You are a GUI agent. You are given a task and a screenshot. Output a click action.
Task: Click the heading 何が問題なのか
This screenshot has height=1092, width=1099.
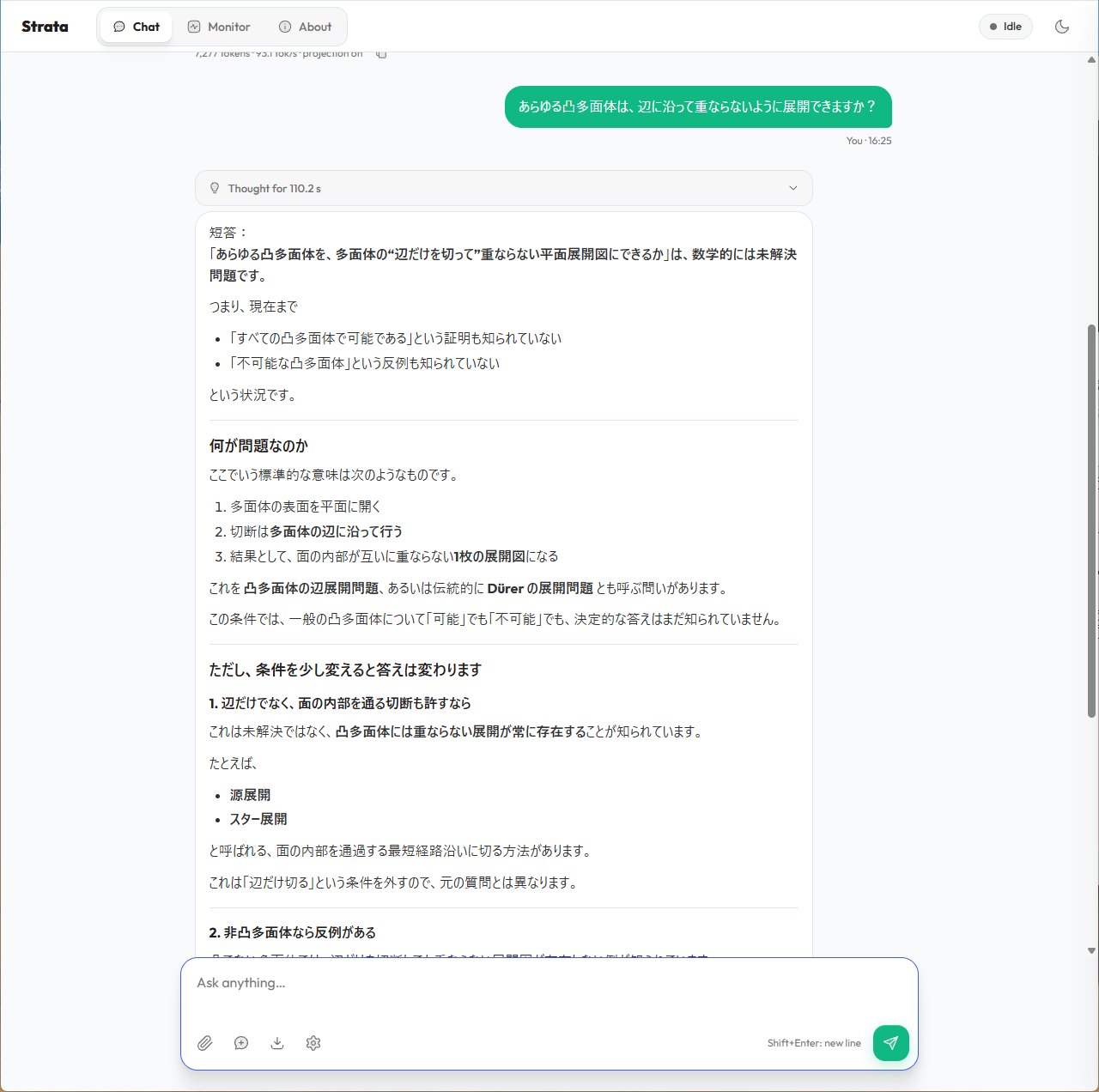[258, 446]
